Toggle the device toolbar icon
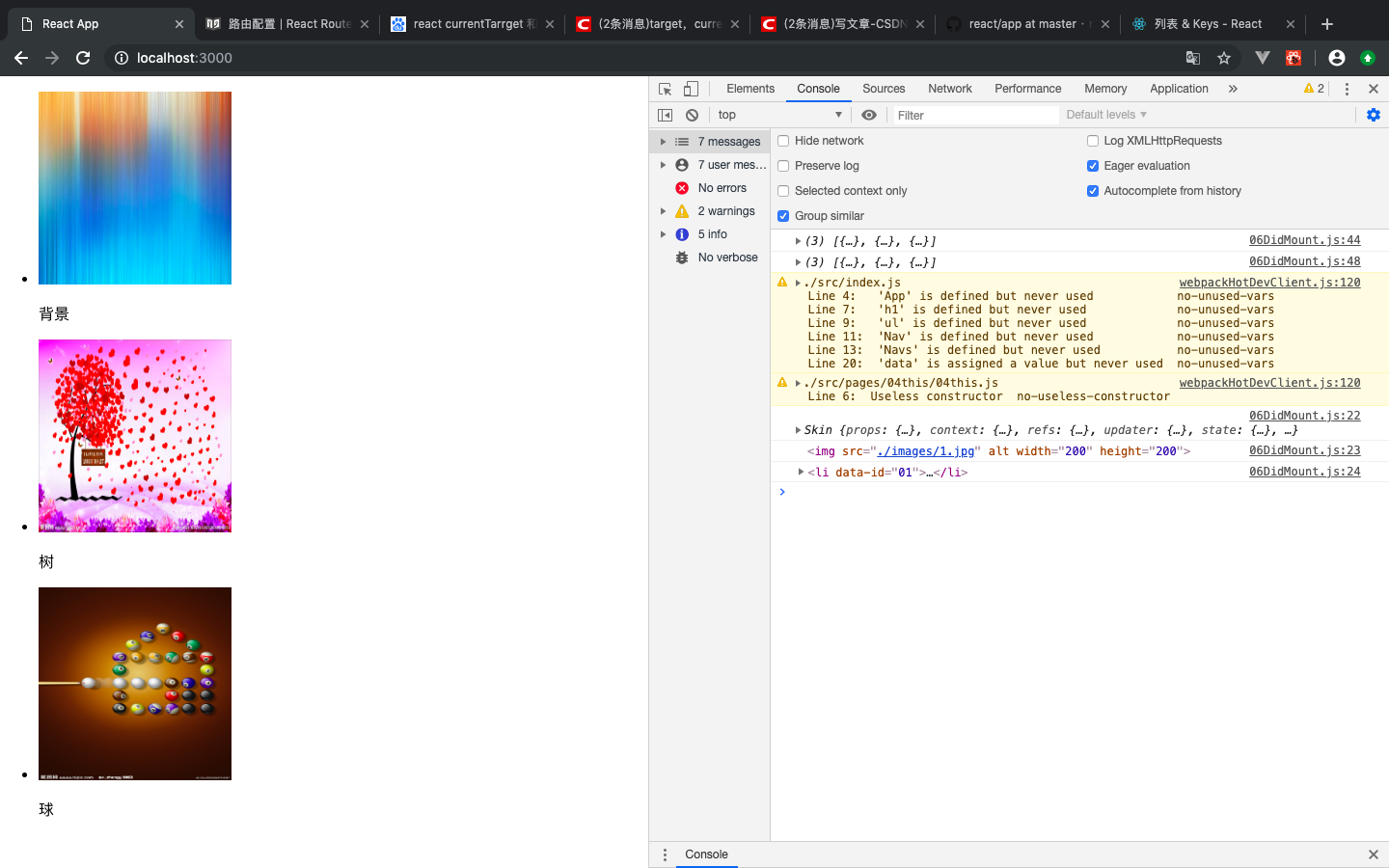Screen dimensions: 1389x868 pos(689,88)
